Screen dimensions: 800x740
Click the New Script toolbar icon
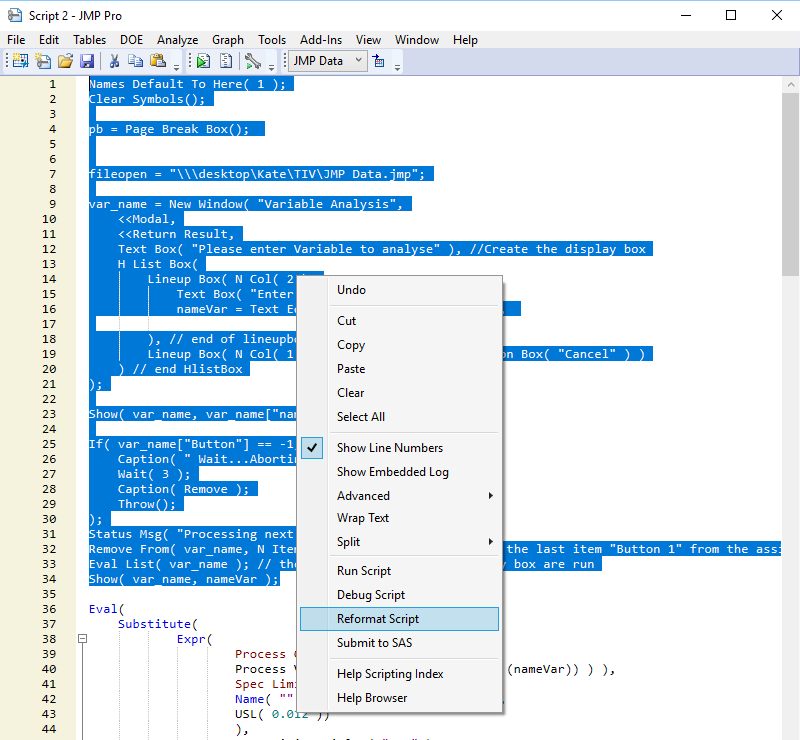pos(43,61)
